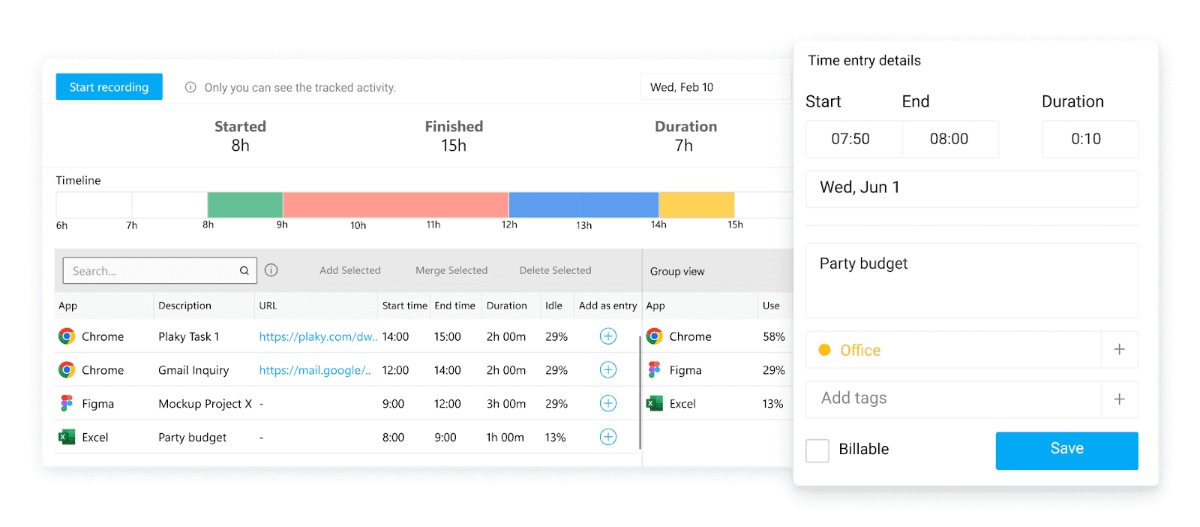
Task: Click the info icon beside tracked activity notice
Action: 190,88
